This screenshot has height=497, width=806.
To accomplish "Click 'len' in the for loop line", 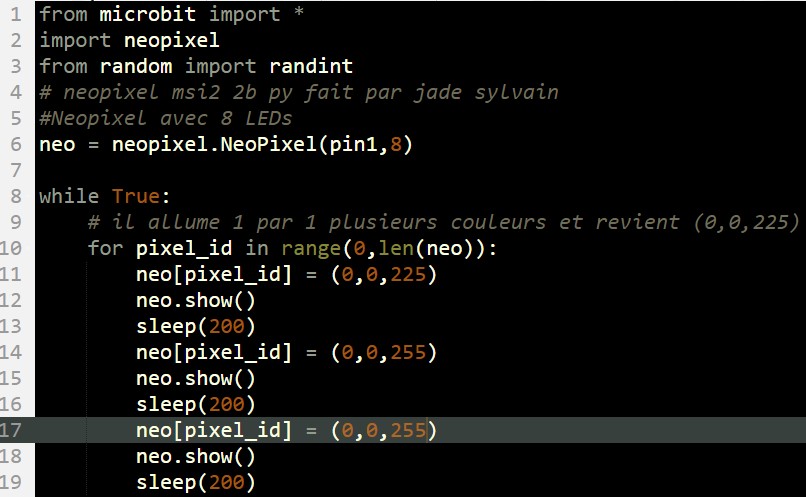I will 396,248.
